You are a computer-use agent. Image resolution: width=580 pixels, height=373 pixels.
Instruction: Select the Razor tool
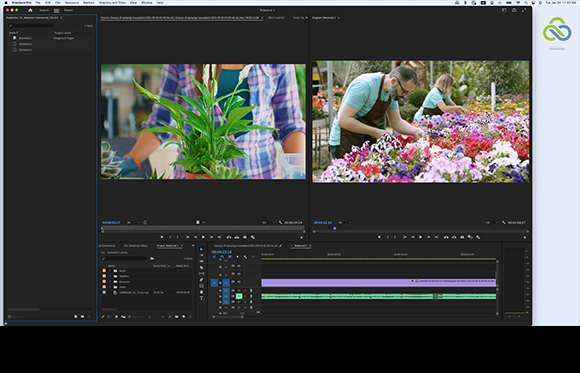[202, 267]
